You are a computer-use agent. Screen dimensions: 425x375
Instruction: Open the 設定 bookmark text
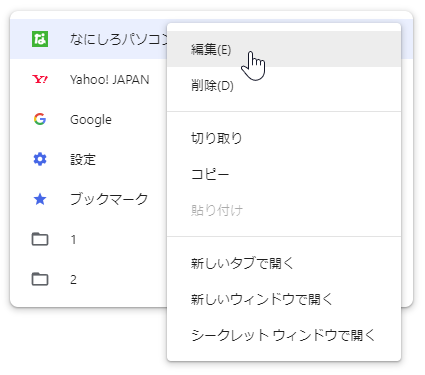pyautogui.click(x=83, y=159)
